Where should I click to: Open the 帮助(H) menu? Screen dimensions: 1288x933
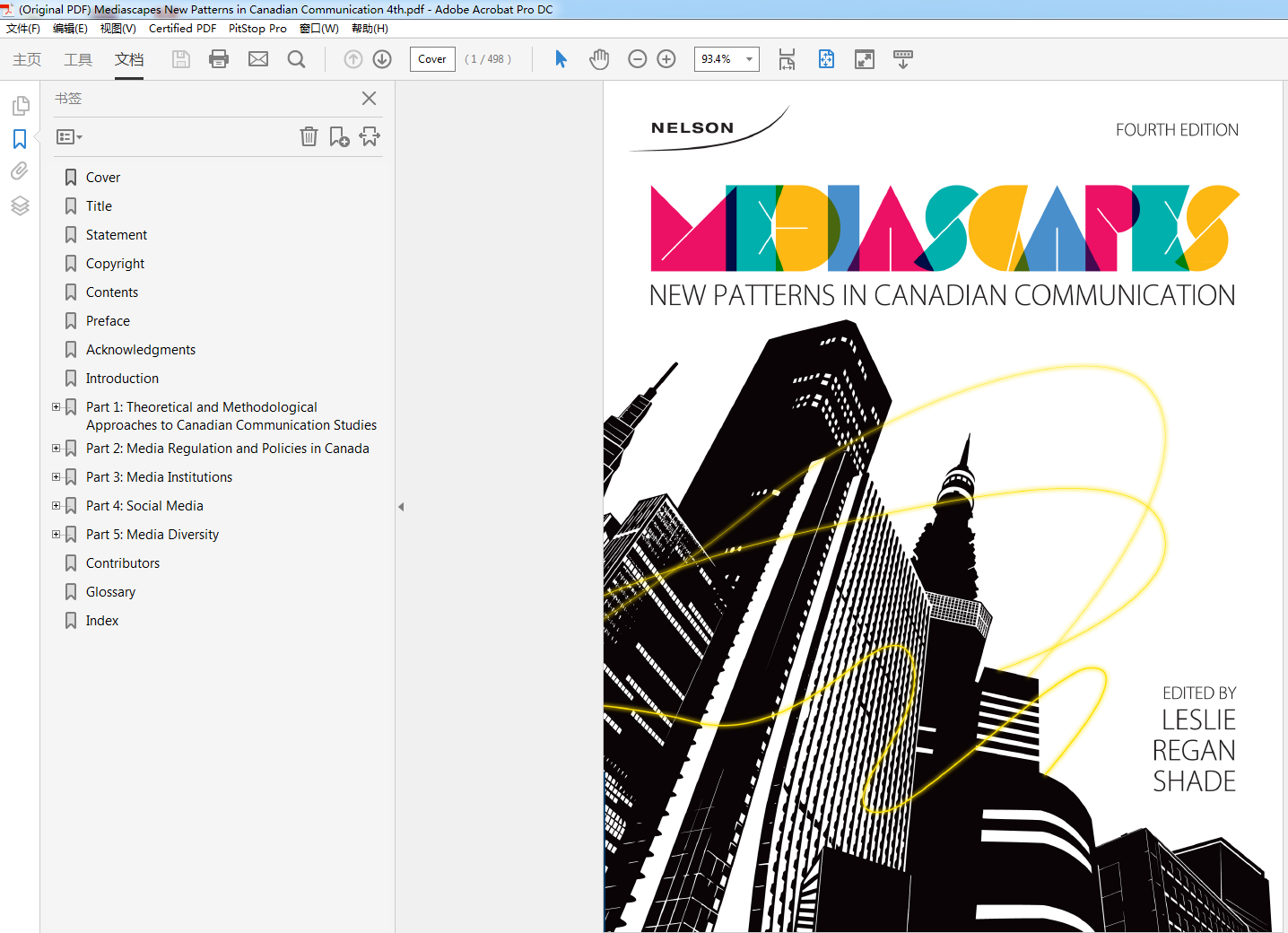pyautogui.click(x=370, y=29)
